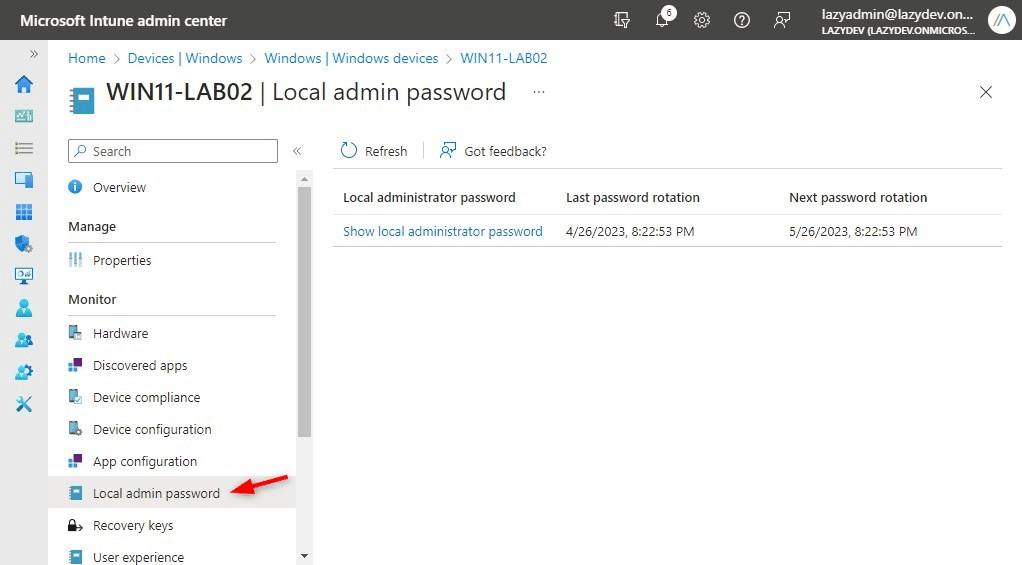Click Local administrator password column header
Viewport: 1022px width, 565px height.
tap(429, 197)
